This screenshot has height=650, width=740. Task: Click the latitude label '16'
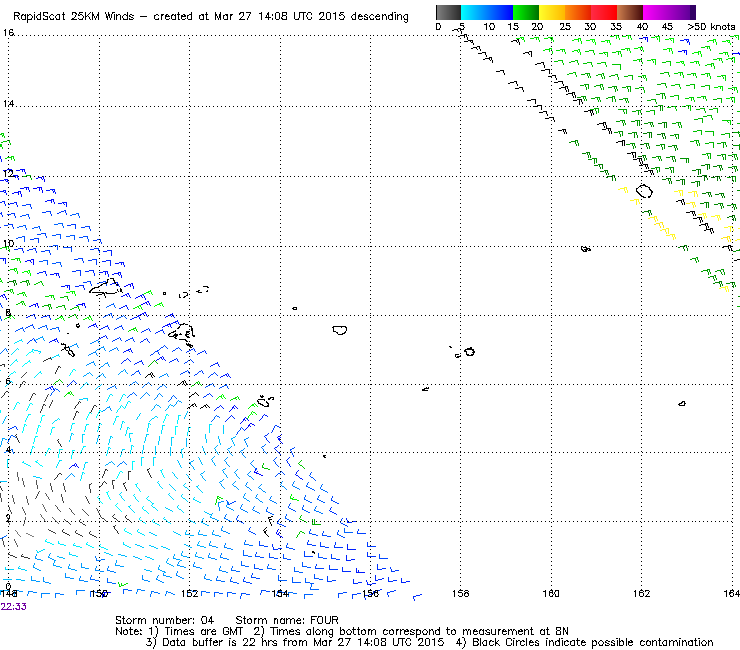pyautogui.click(x=8, y=33)
